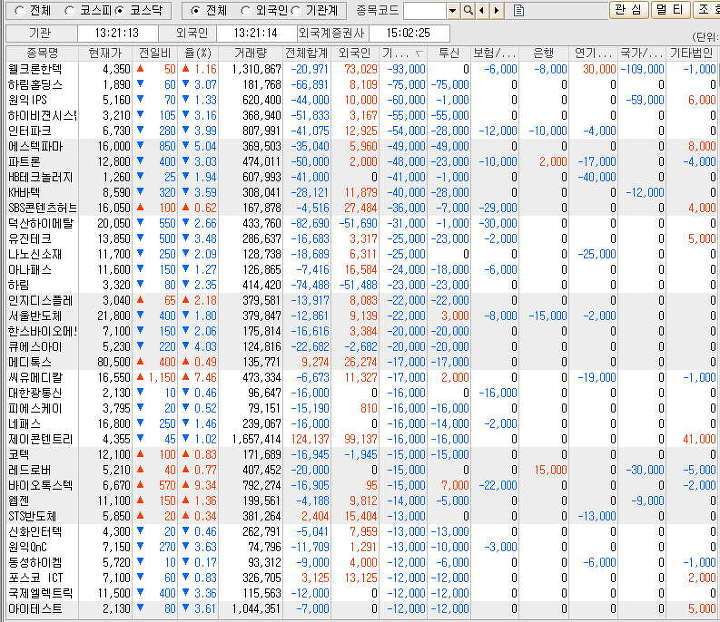This screenshot has height=622, width=720.
Task: Select the 메디톡스 stock row
Action: click(362, 362)
